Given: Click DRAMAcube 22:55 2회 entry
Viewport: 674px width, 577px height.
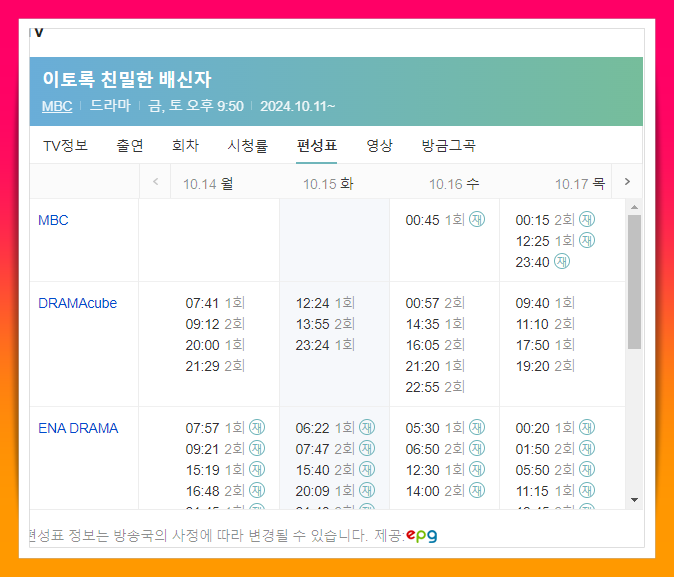Looking at the screenshot, I should click(435, 387).
